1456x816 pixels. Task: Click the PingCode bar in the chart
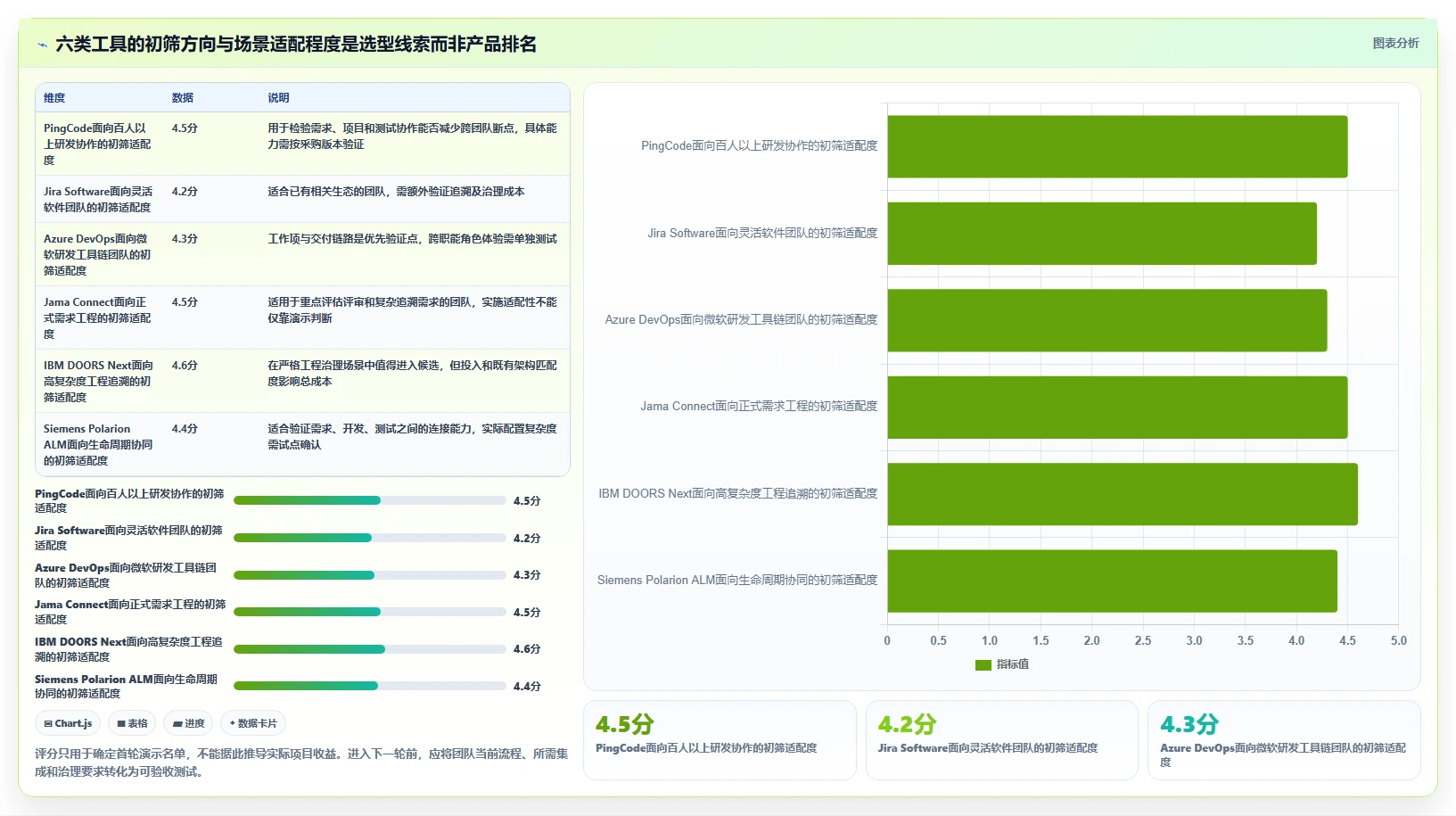click(x=1117, y=146)
